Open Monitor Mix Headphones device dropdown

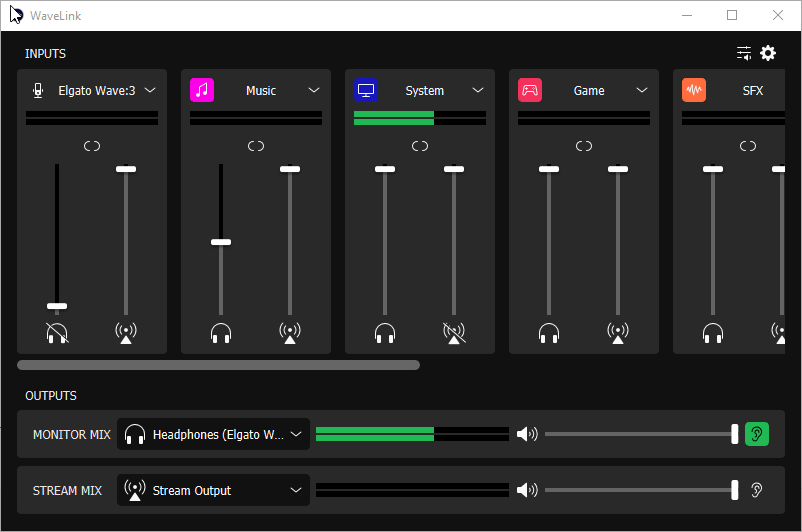[x=213, y=434]
